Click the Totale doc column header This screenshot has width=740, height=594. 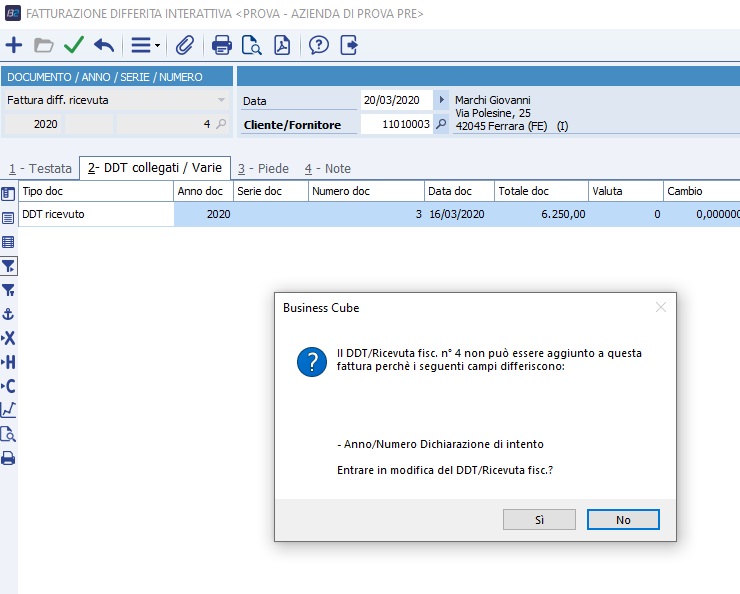(x=541, y=191)
